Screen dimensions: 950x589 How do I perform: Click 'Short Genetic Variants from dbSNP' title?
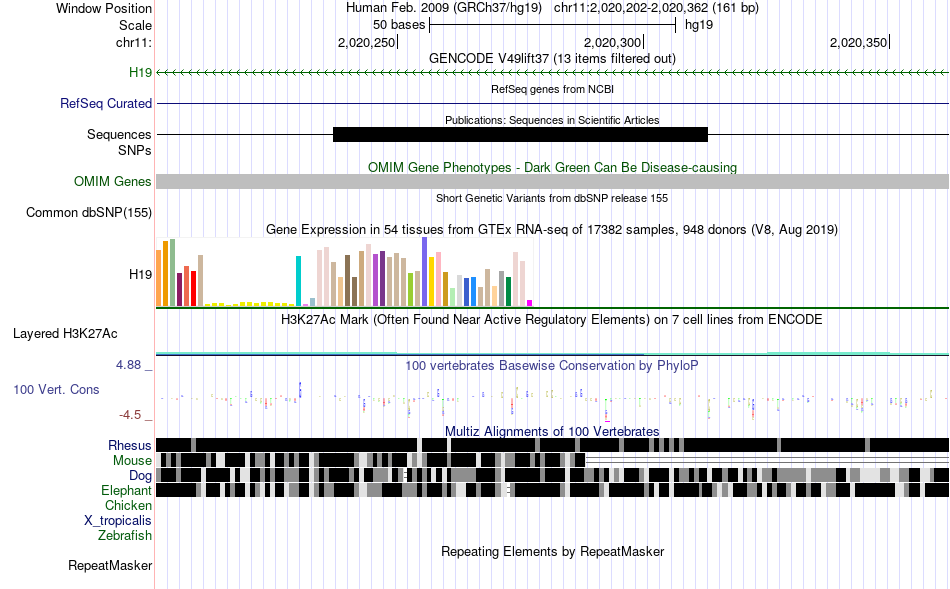pyautogui.click(x=552, y=198)
